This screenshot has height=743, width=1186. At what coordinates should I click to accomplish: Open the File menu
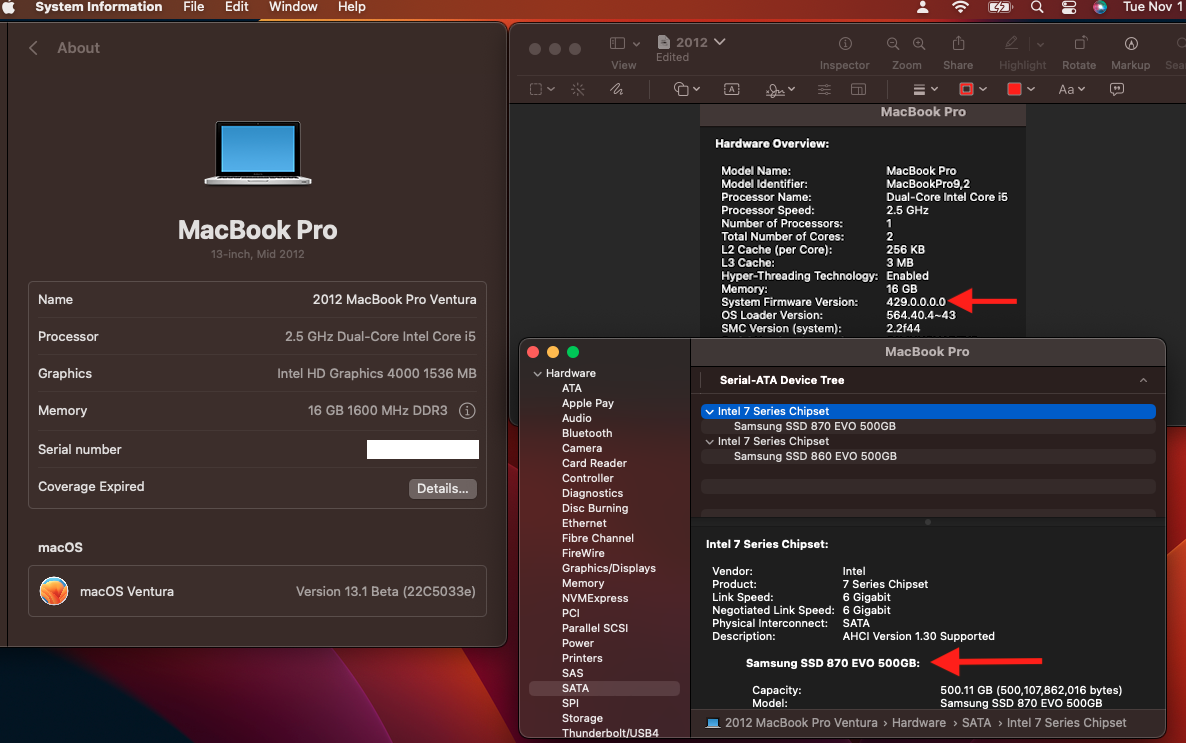tap(194, 7)
